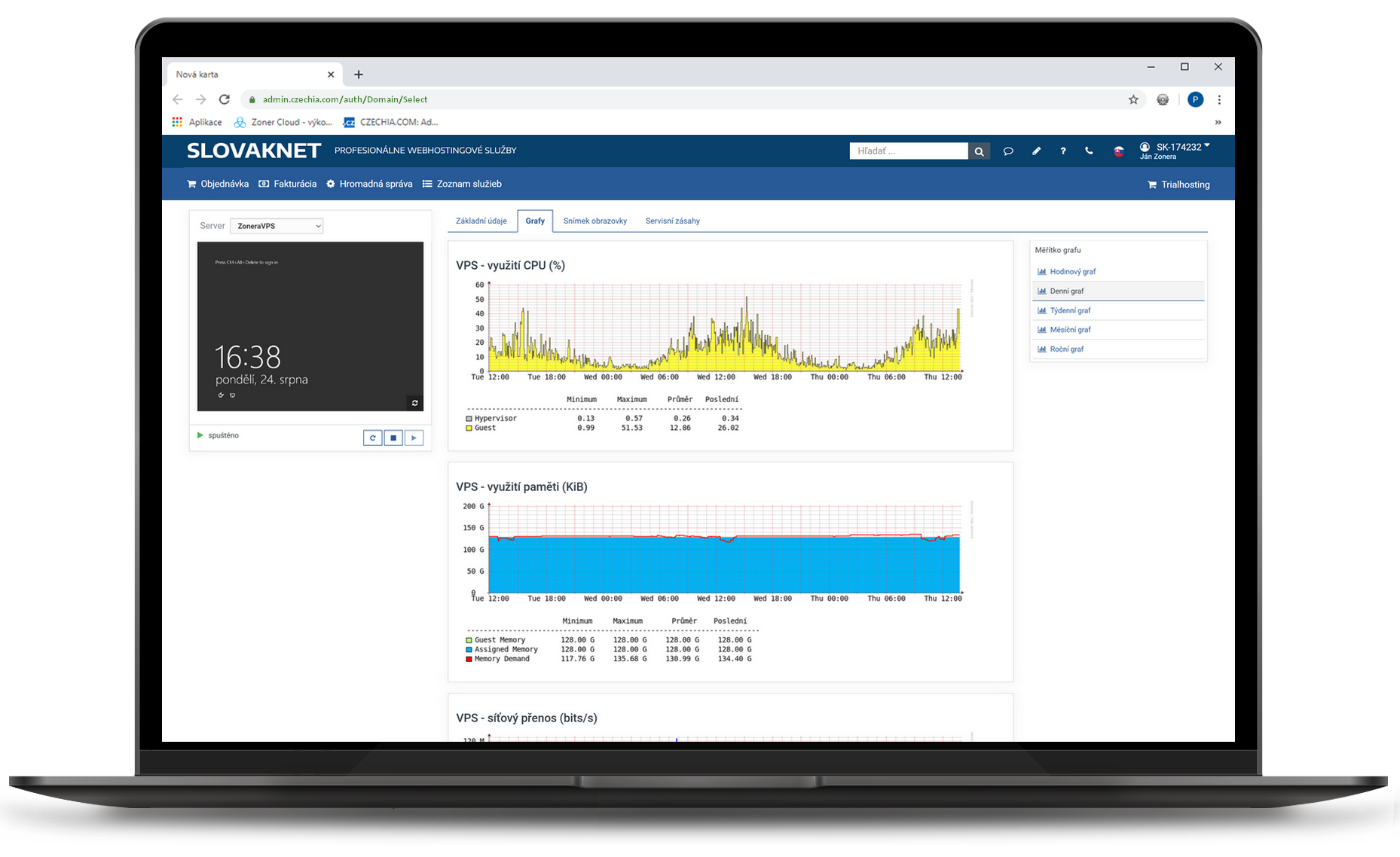Image resolution: width=1400 pixels, height=857 pixels.
Task: Click the VPS console screenshot thumbnail
Action: click(310, 326)
